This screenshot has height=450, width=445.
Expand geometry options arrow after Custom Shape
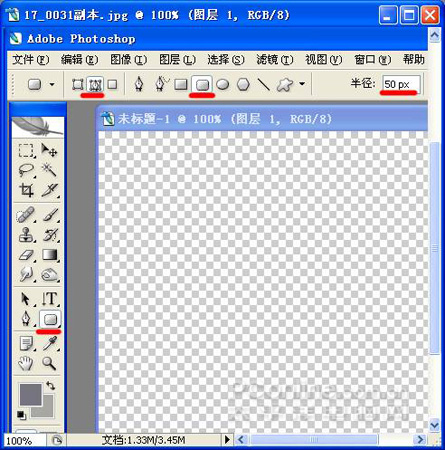pyautogui.click(x=302, y=84)
